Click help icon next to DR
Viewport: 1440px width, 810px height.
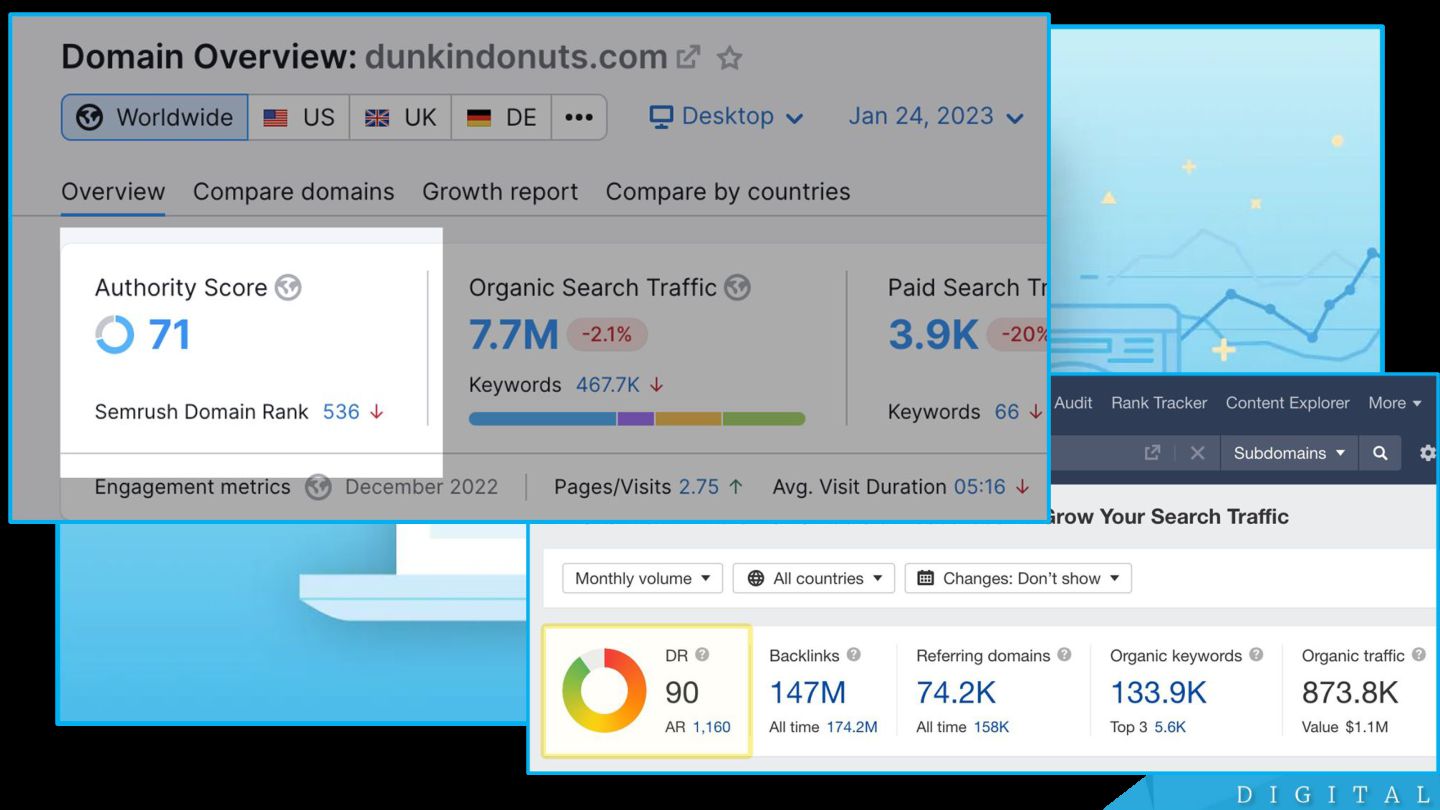pos(702,655)
